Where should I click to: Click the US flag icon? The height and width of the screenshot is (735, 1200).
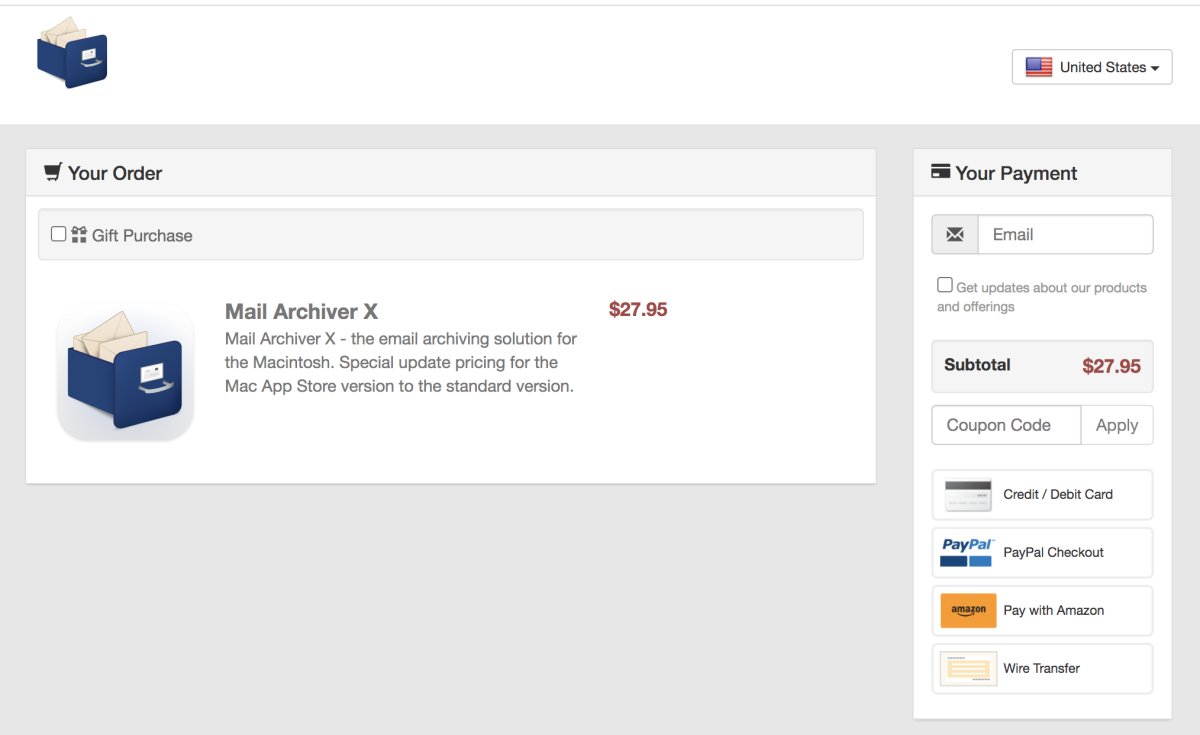click(1039, 67)
